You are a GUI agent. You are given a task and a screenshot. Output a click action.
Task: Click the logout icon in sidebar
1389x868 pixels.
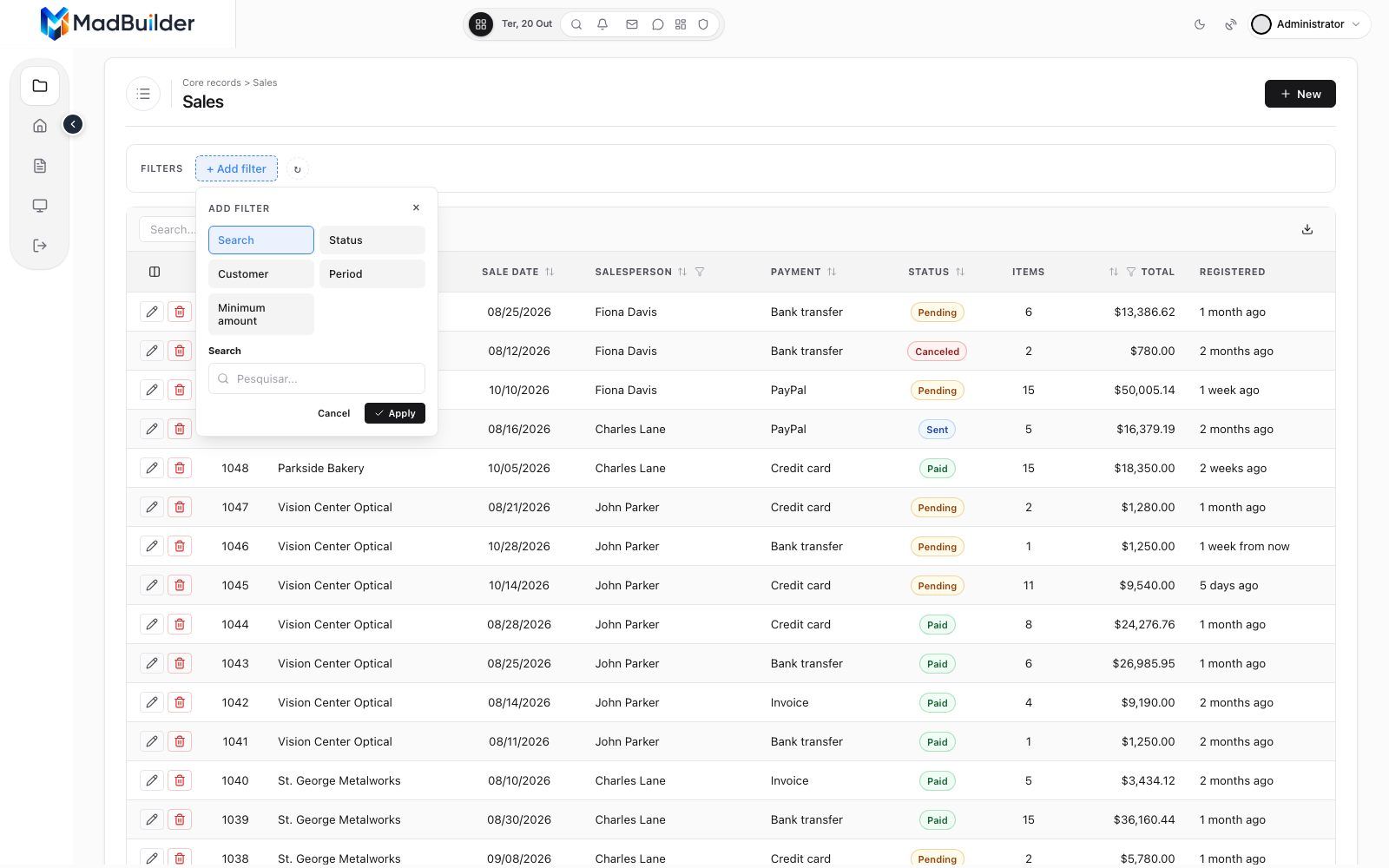40,246
